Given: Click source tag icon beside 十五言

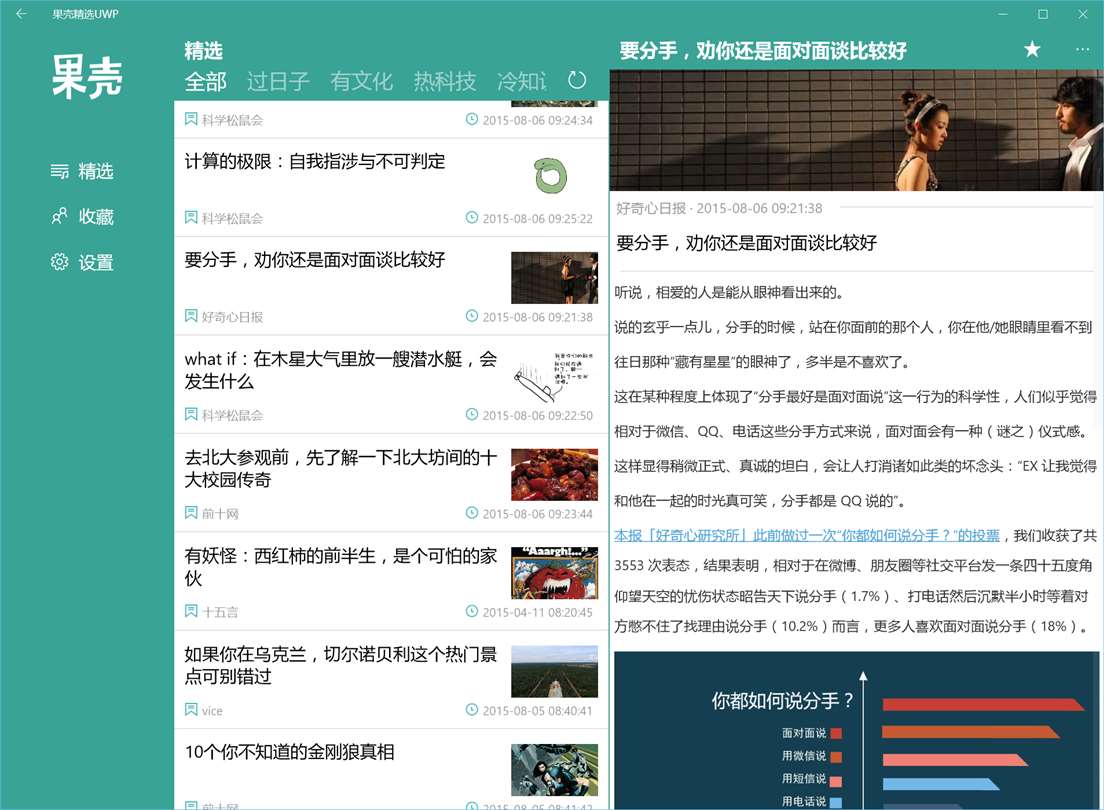Looking at the screenshot, I should click(191, 611).
